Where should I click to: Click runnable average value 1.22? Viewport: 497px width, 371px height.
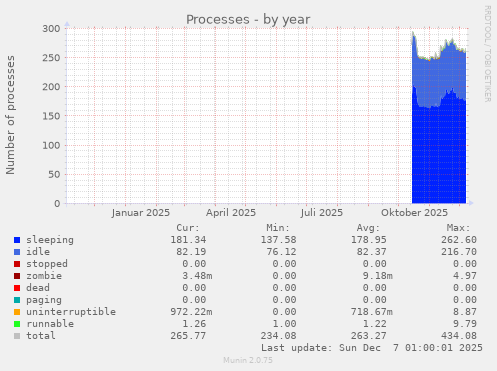[x=375, y=324]
